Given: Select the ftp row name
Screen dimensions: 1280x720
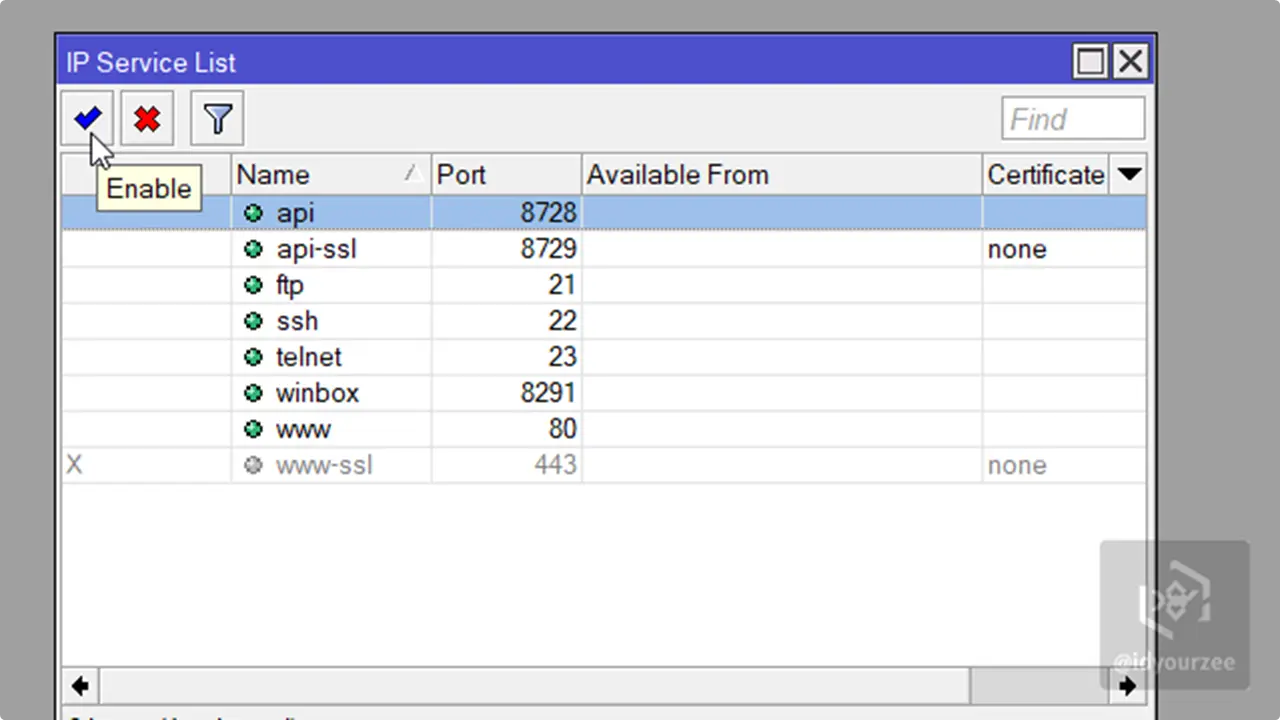Looking at the screenshot, I should tap(290, 285).
